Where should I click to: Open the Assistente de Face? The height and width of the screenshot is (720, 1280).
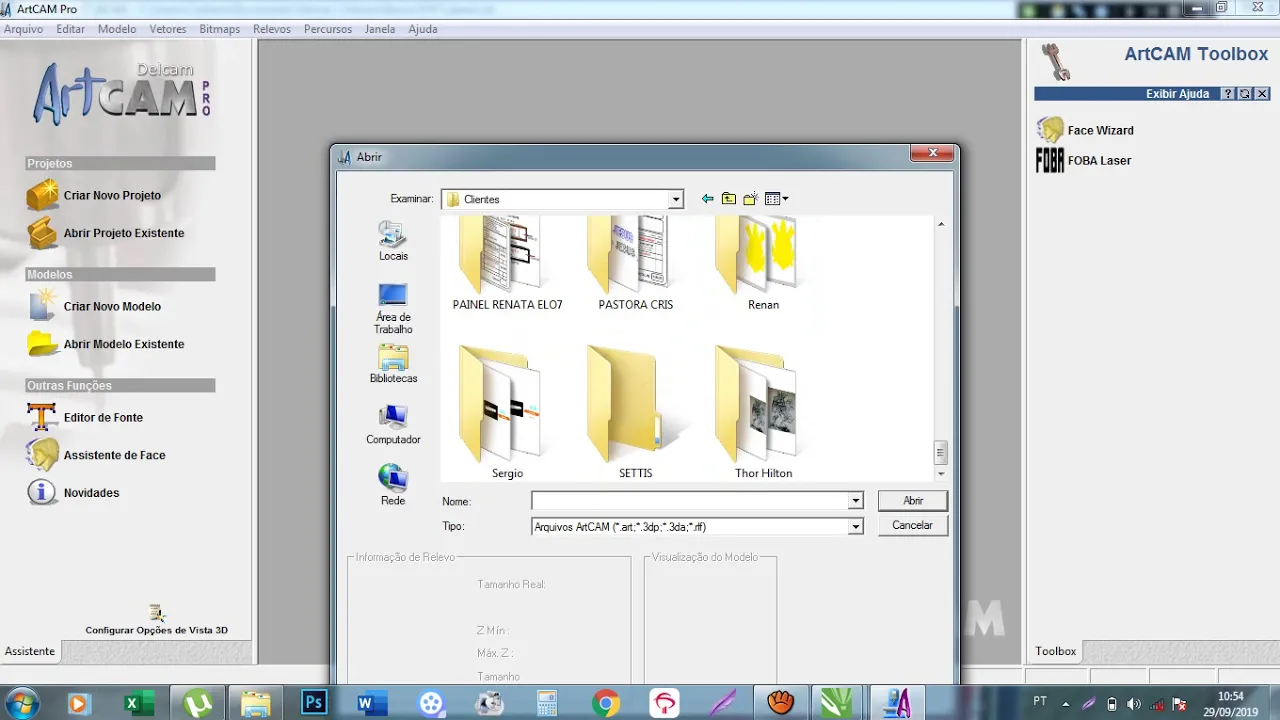(x=114, y=455)
